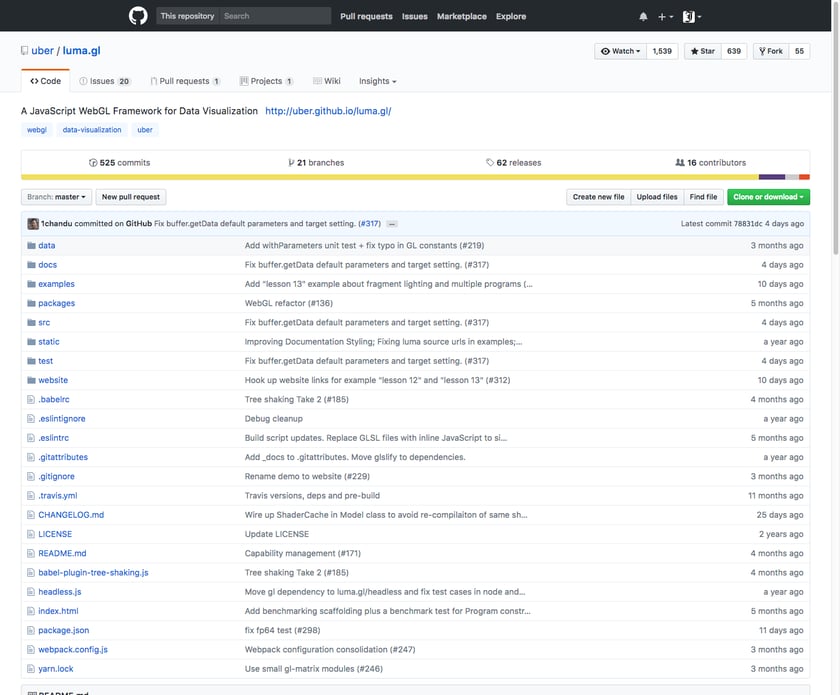Go to Marketplace in top bar
This screenshot has width=840, height=695.
(x=462, y=17)
